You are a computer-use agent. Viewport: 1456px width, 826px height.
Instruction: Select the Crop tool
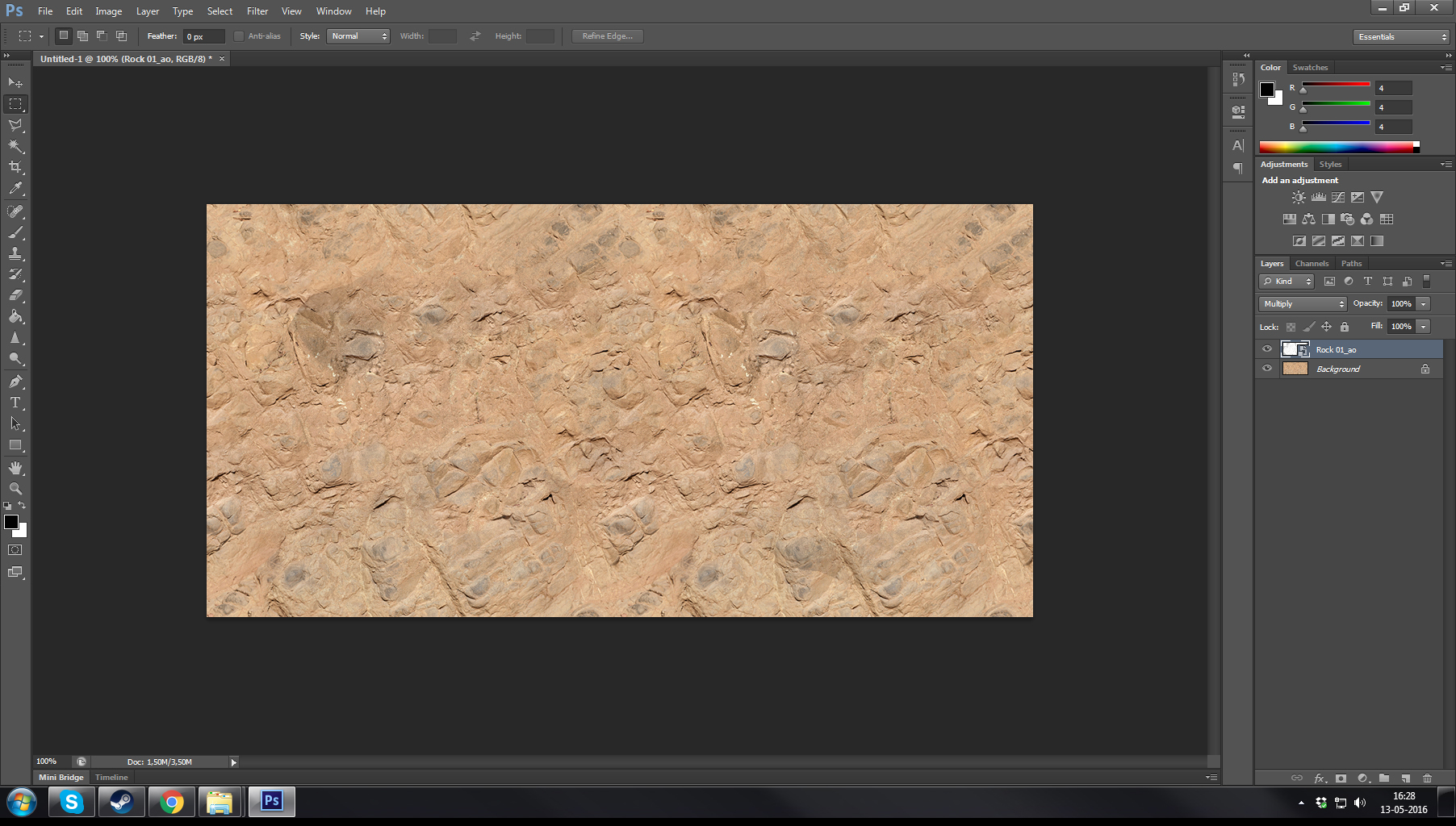(15, 167)
